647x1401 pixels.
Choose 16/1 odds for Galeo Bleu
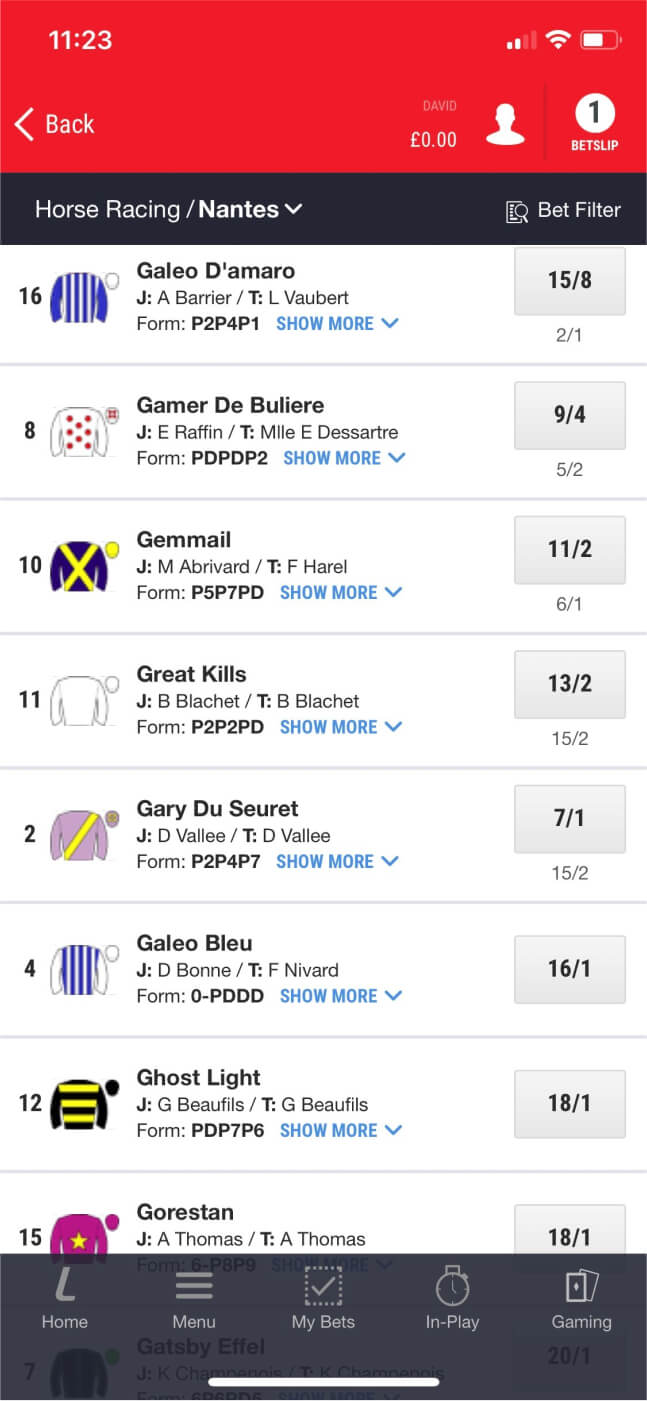tap(569, 969)
